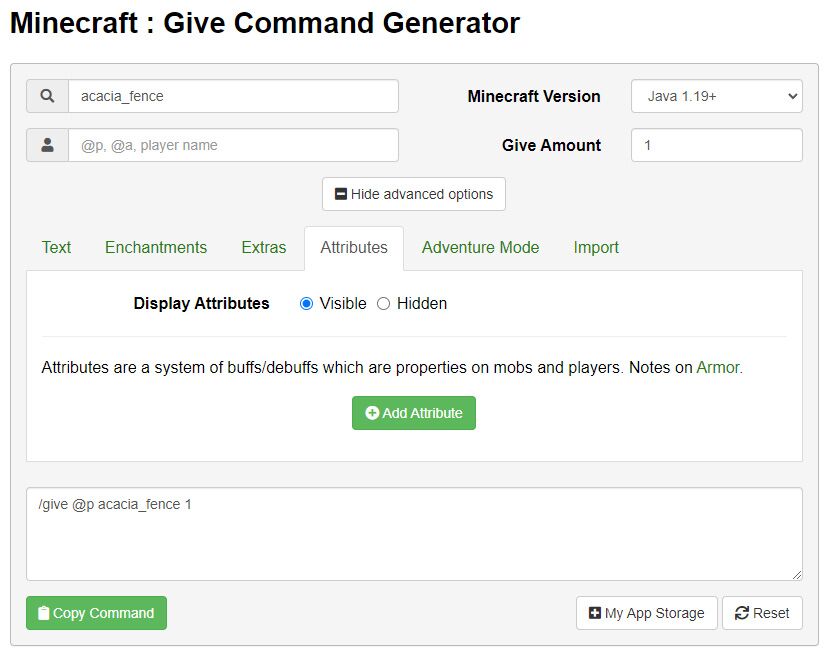Click the refresh icon on Reset

[741, 613]
